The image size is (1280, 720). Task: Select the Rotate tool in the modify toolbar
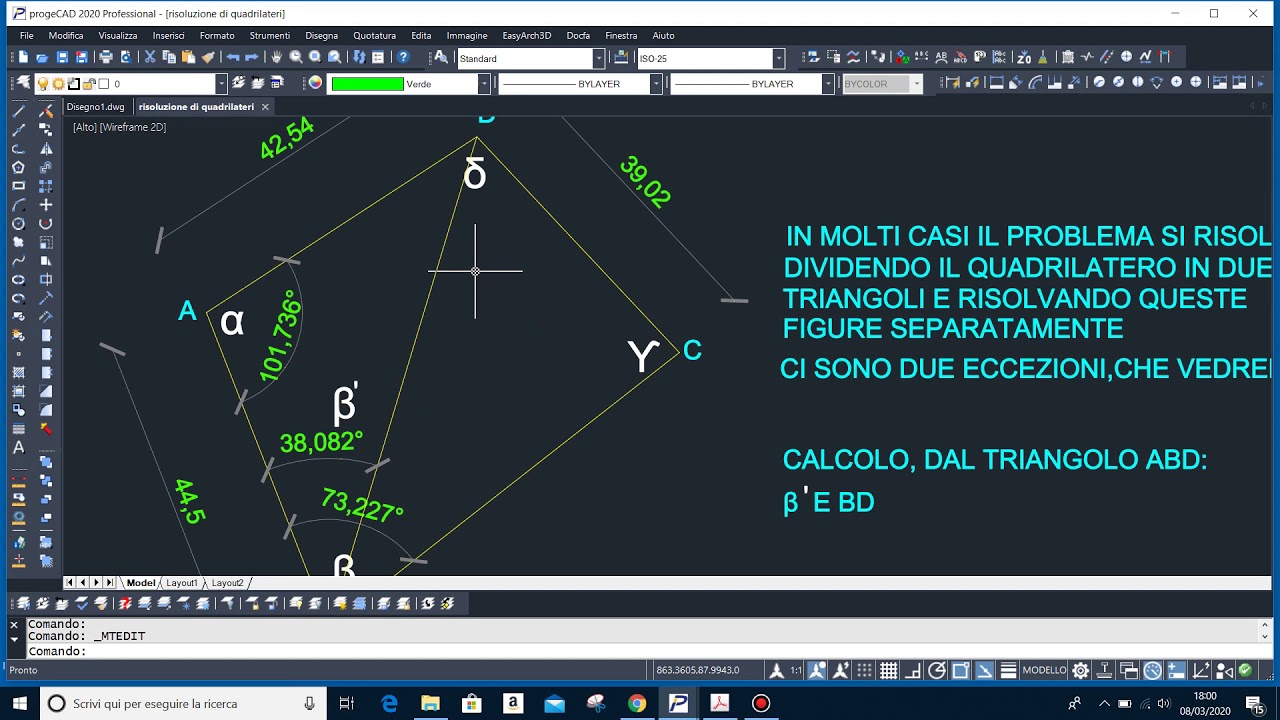tap(46, 224)
